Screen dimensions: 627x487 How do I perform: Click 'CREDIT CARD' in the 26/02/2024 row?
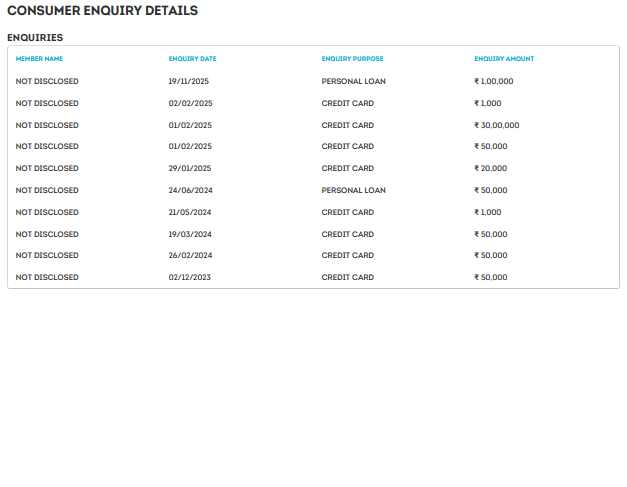pos(347,255)
